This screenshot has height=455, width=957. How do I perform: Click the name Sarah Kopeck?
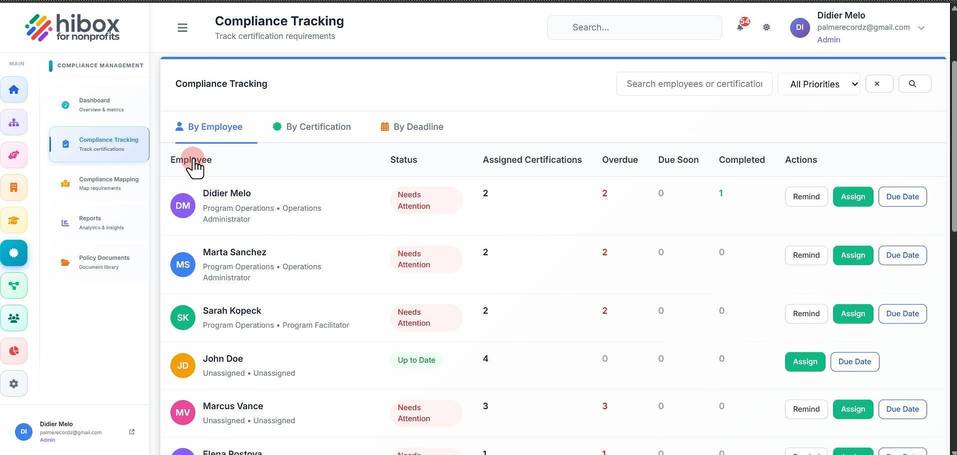click(232, 311)
